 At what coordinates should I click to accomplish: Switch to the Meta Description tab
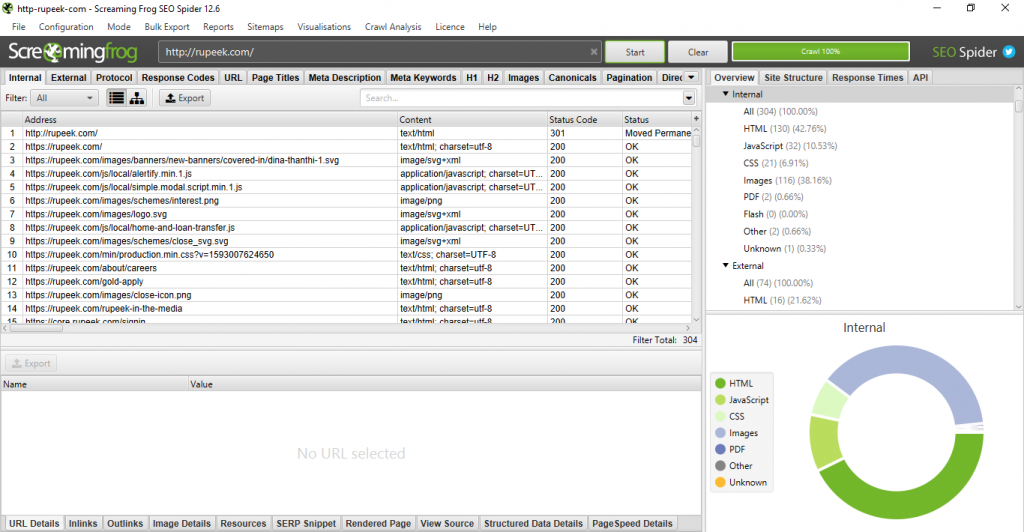pyautogui.click(x=344, y=77)
